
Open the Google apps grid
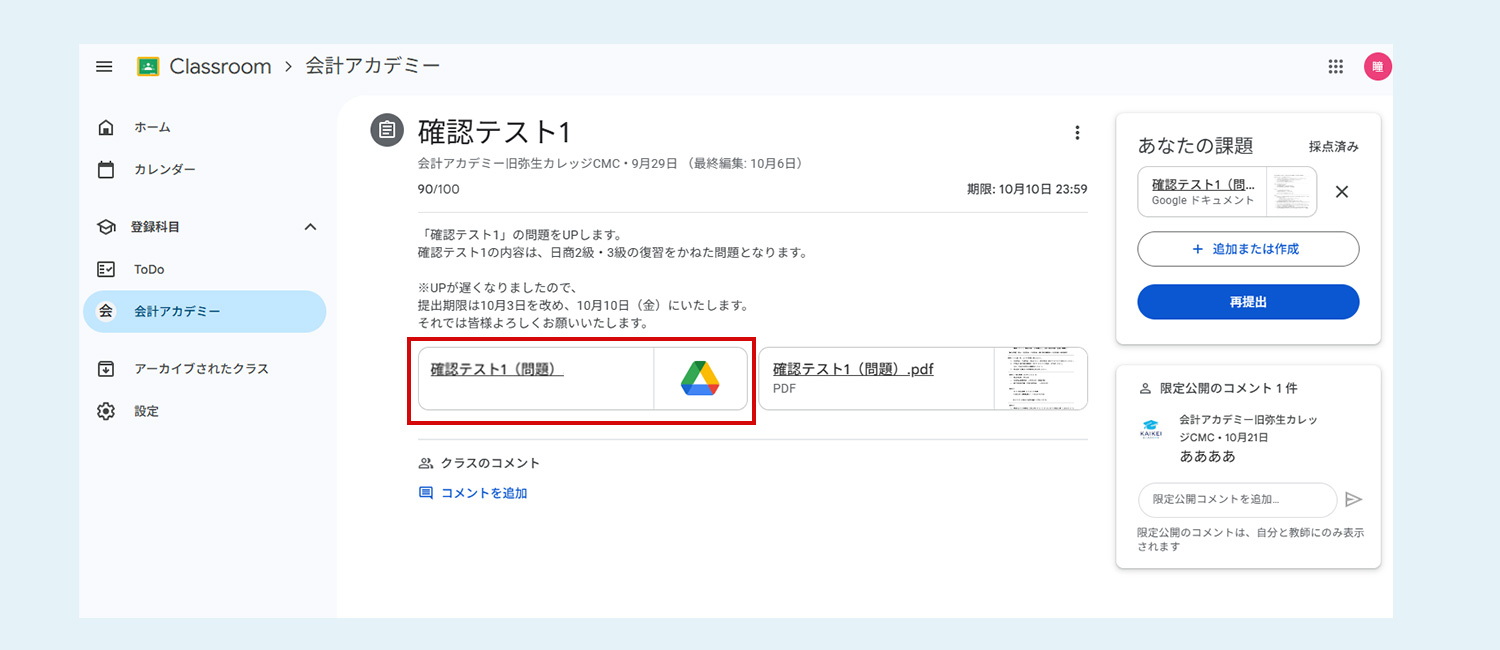point(1335,67)
